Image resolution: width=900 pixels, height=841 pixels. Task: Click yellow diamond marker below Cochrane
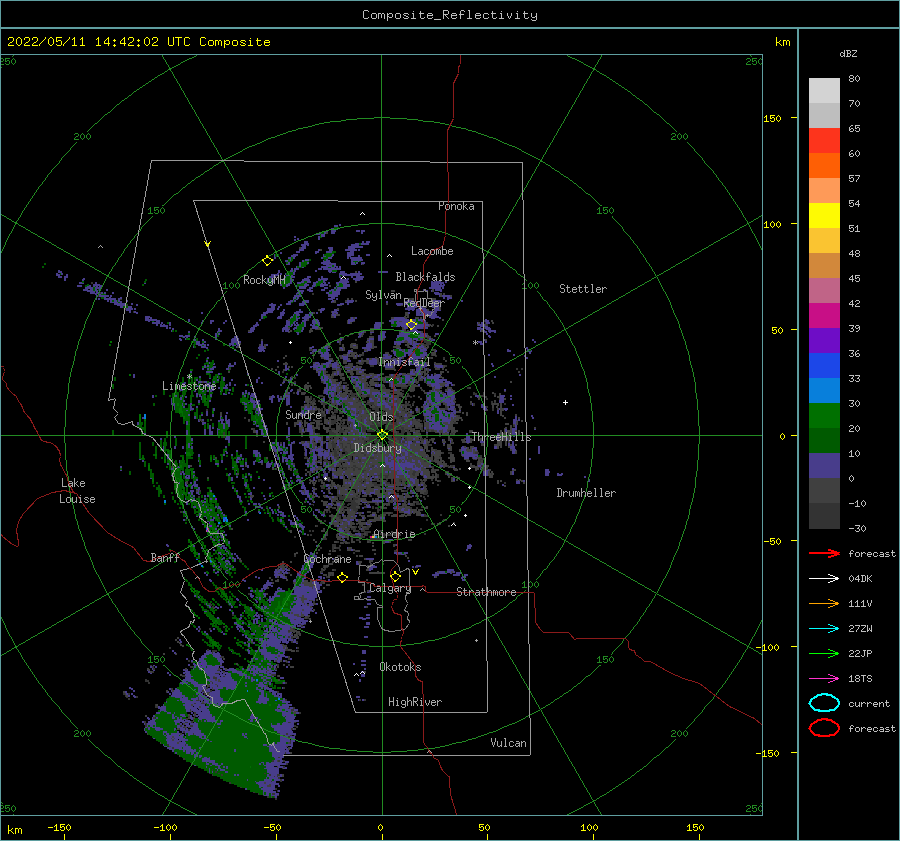click(343, 577)
